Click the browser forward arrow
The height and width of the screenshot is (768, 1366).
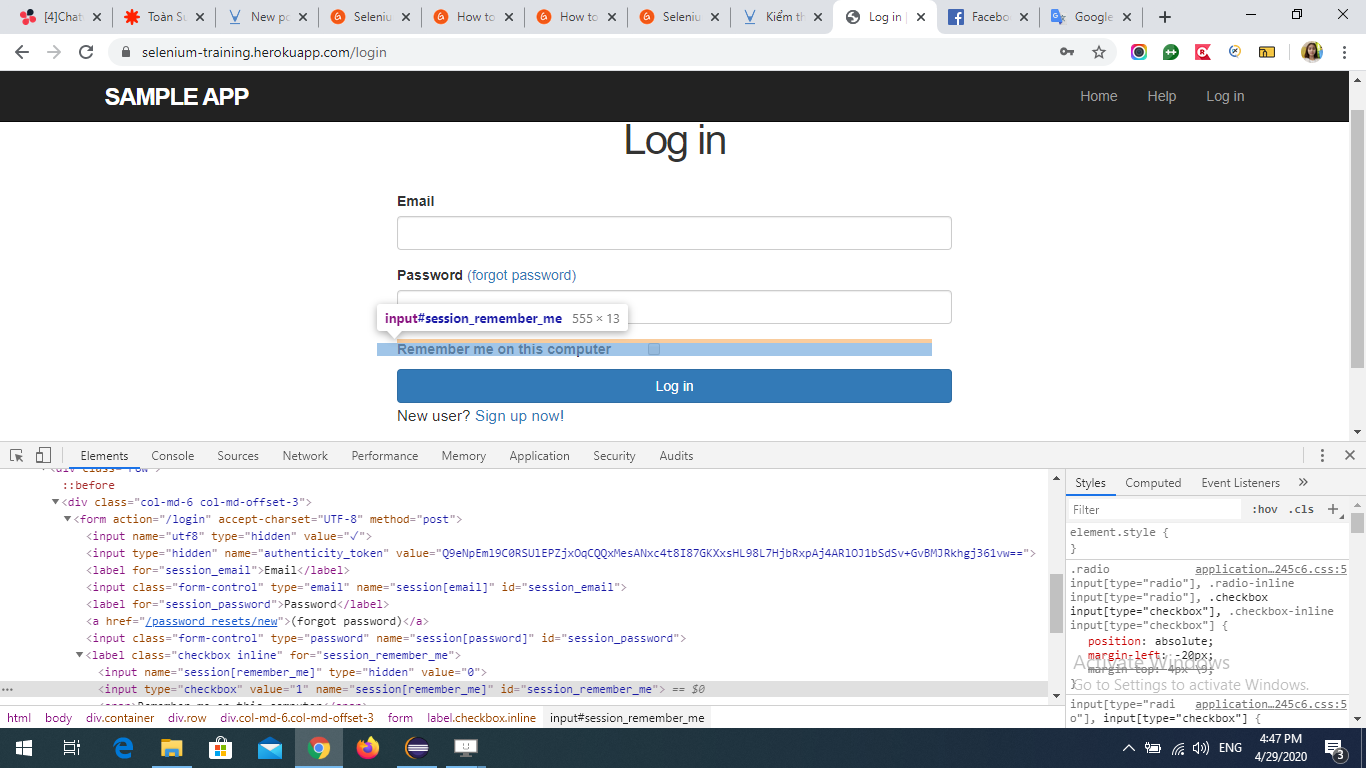(x=54, y=52)
